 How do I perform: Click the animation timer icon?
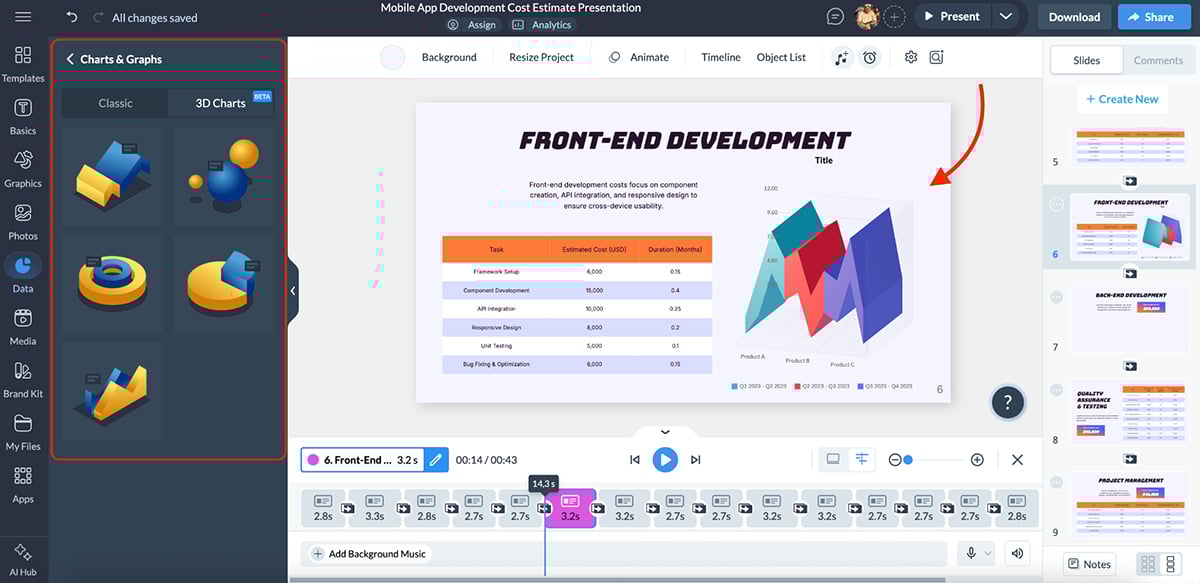pyautogui.click(x=869, y=57)
